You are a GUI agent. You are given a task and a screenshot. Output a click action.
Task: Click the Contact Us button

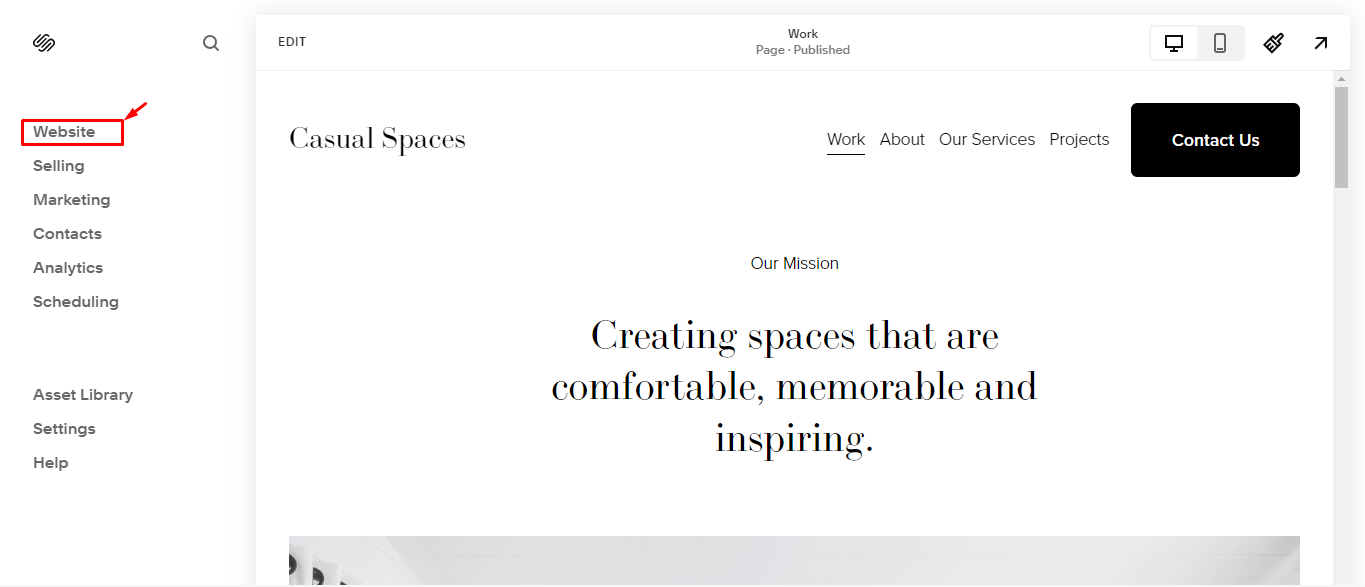1215,139
